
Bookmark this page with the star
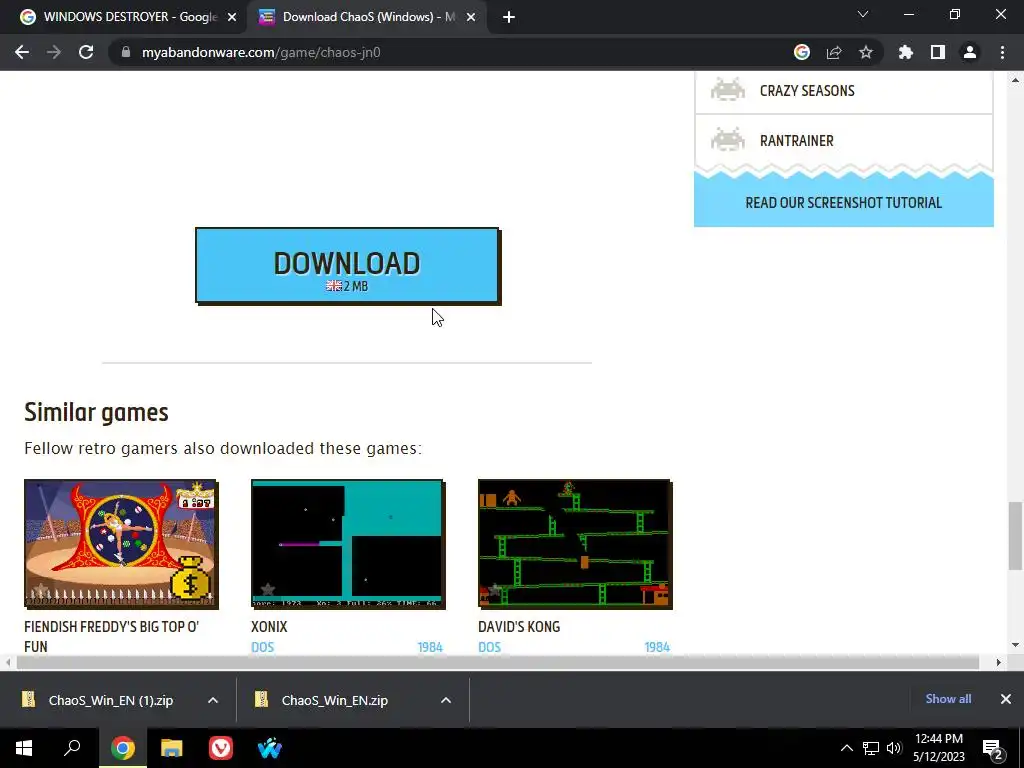pyautogui.click(x=866, y=52)
